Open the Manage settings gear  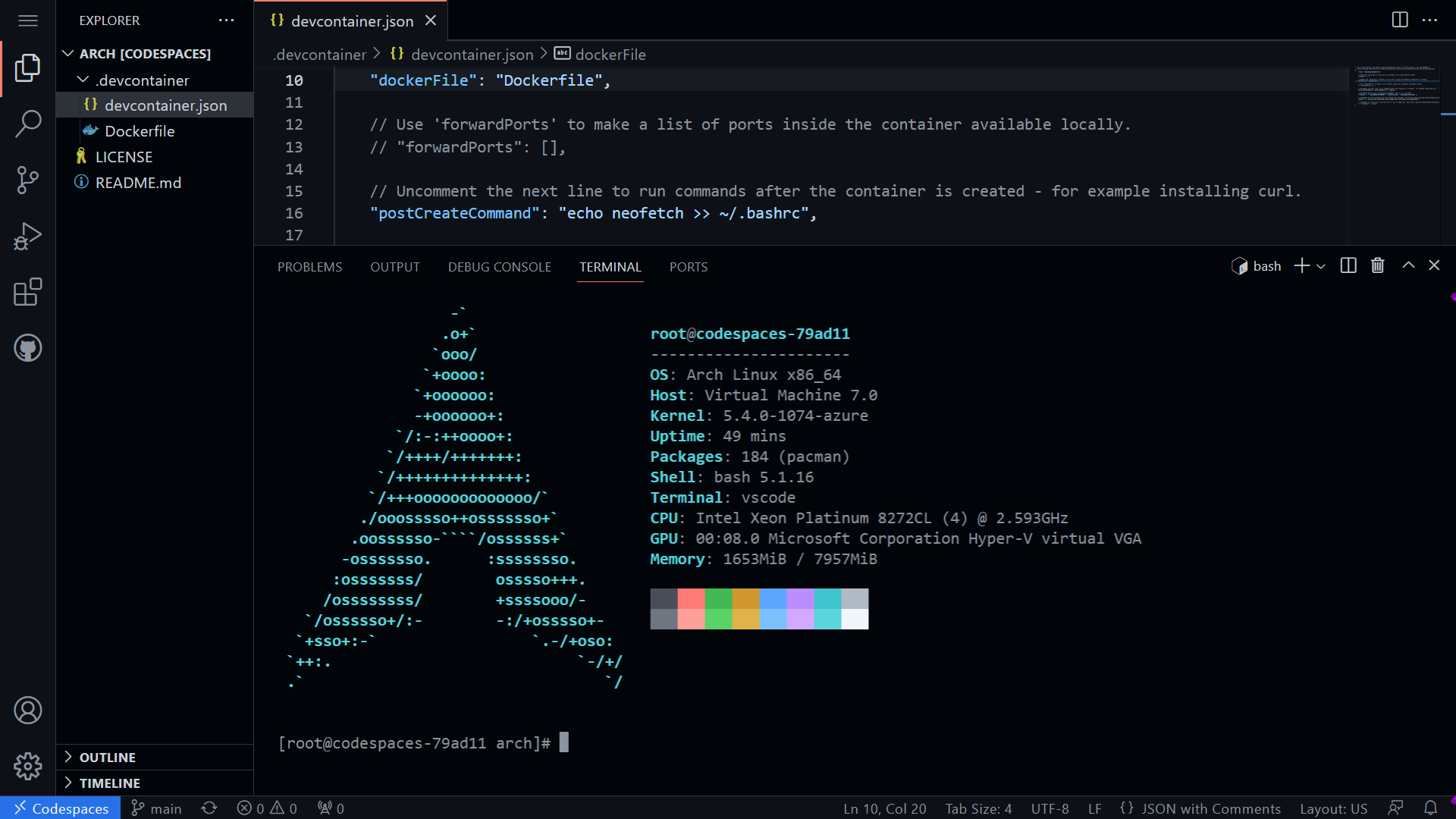[x=28, y=766]
